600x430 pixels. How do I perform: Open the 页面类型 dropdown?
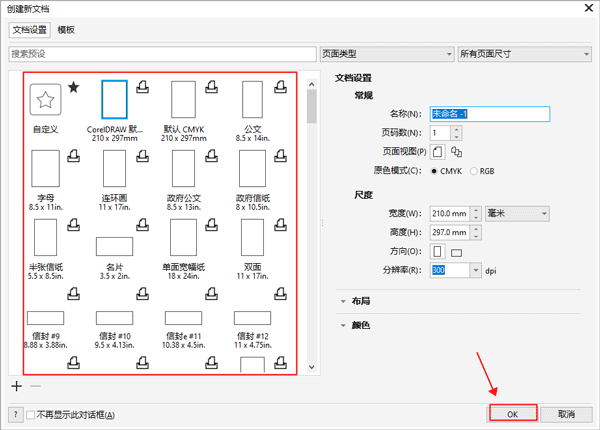[x=387, y=54]
